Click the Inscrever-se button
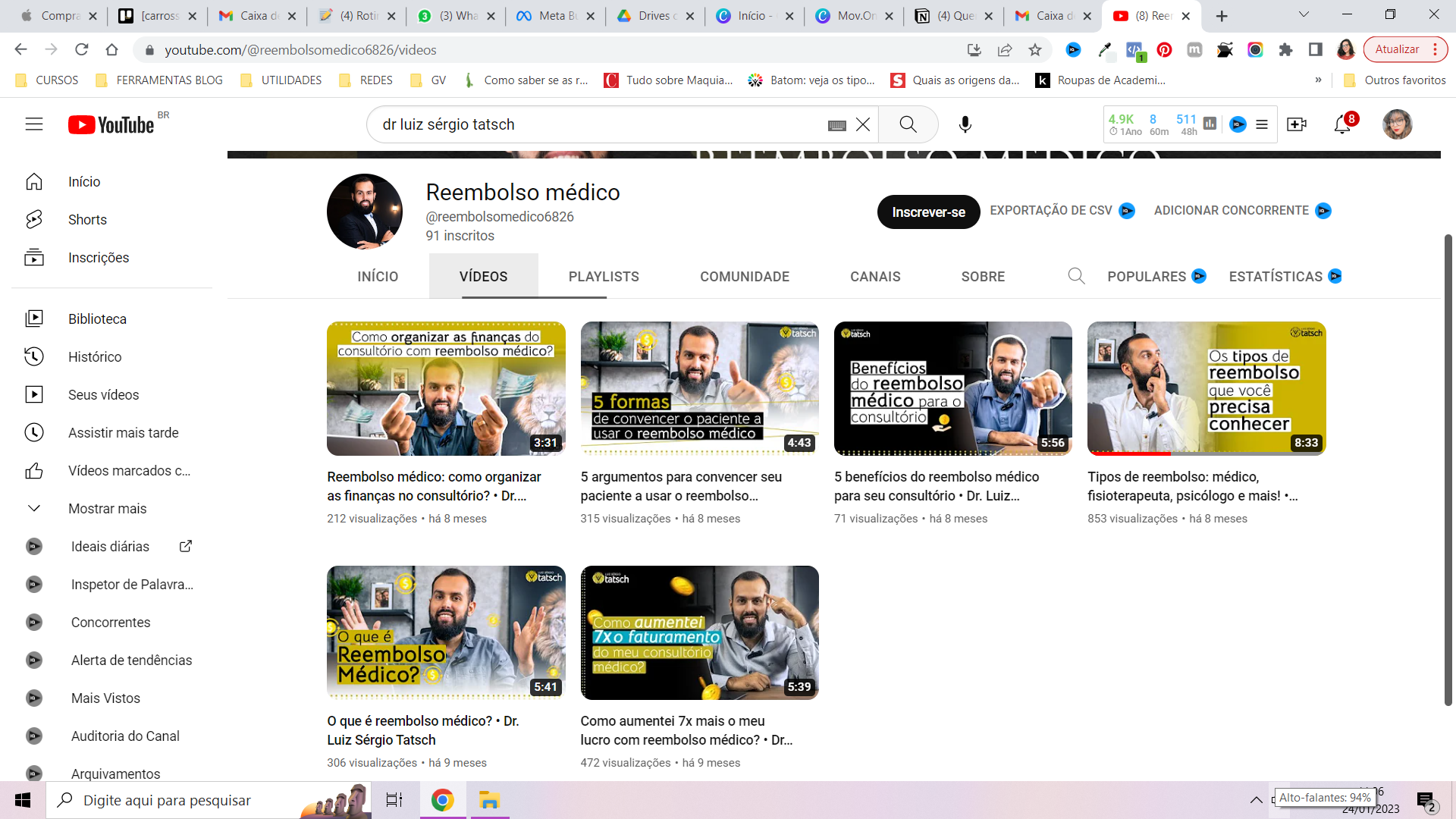This screenshot has width=1456, height=819. 928,212
